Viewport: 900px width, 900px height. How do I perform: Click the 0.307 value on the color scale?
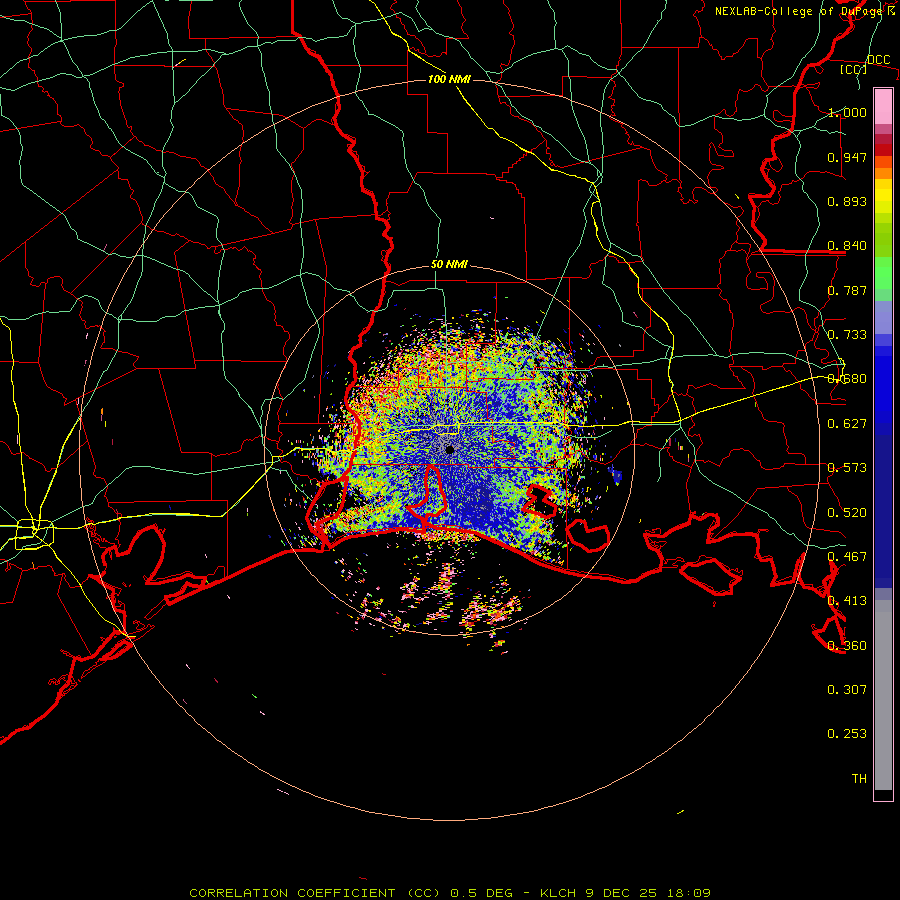pos(847,690)
